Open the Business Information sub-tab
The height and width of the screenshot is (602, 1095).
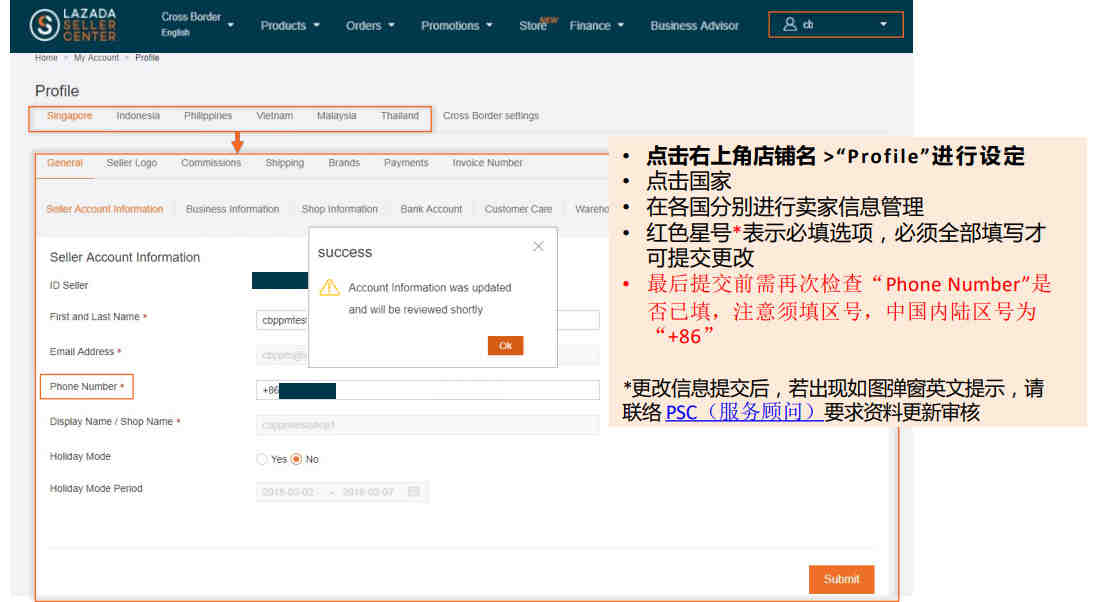click(x=233, y=209)
